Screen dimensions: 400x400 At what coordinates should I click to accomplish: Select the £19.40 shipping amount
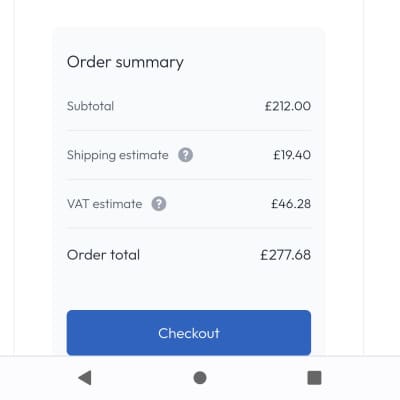click(x=292, y=155)
